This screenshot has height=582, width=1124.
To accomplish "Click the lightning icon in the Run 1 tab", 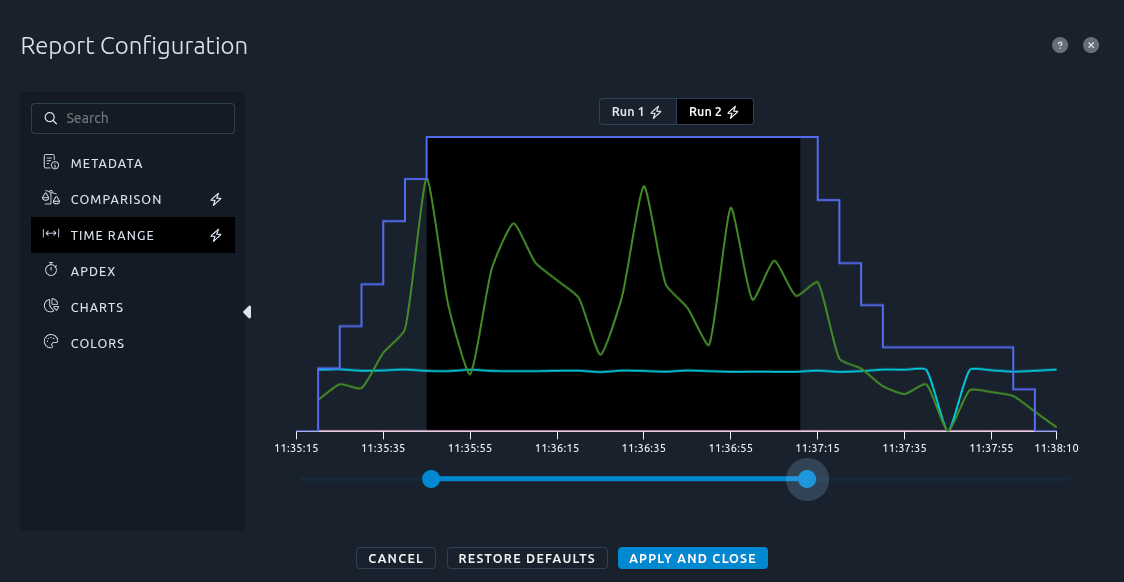I will click(656, 113).
